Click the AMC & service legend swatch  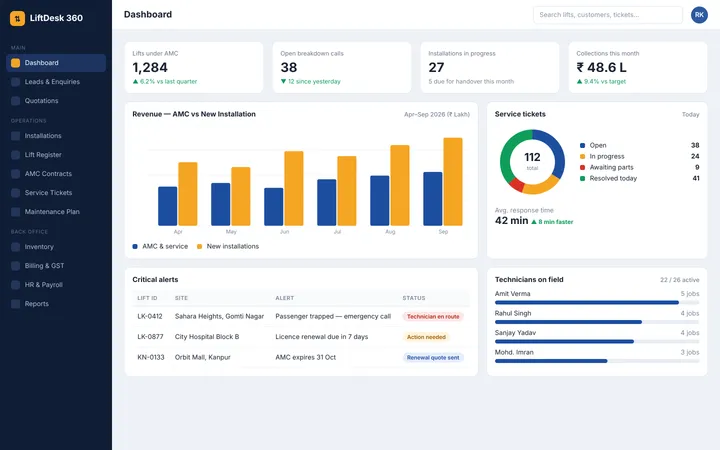[x=135, y=247]
